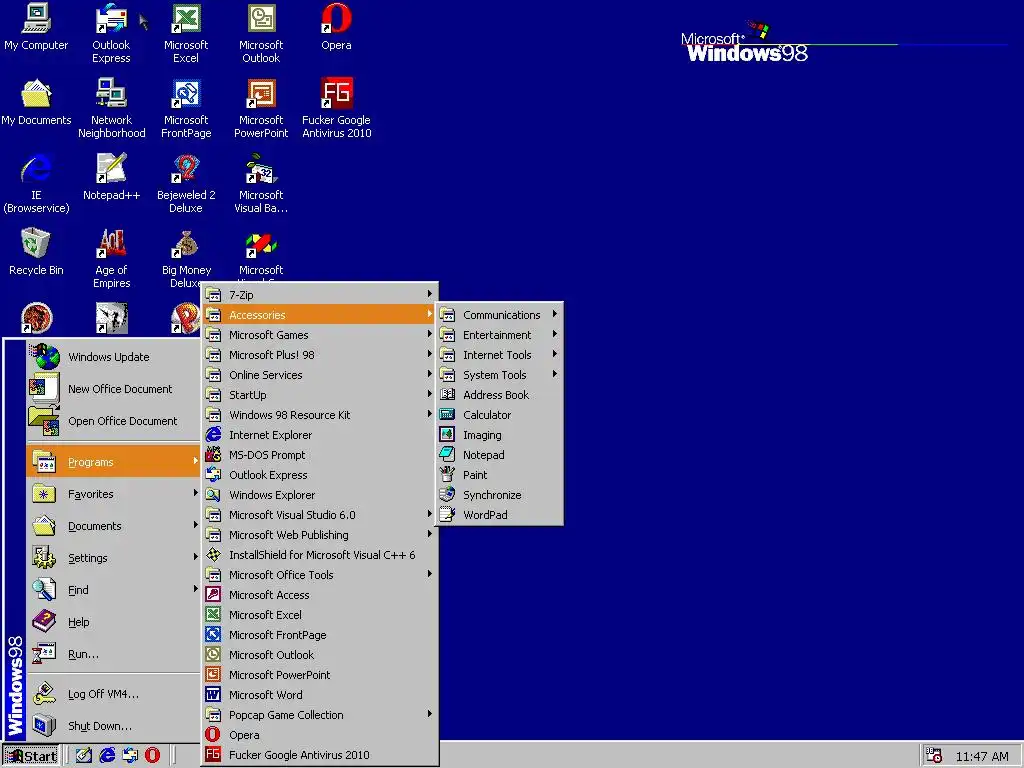Select Microsoft Visual Basic desktop shortcut
1024x768 pixels.
click(261, 184)
